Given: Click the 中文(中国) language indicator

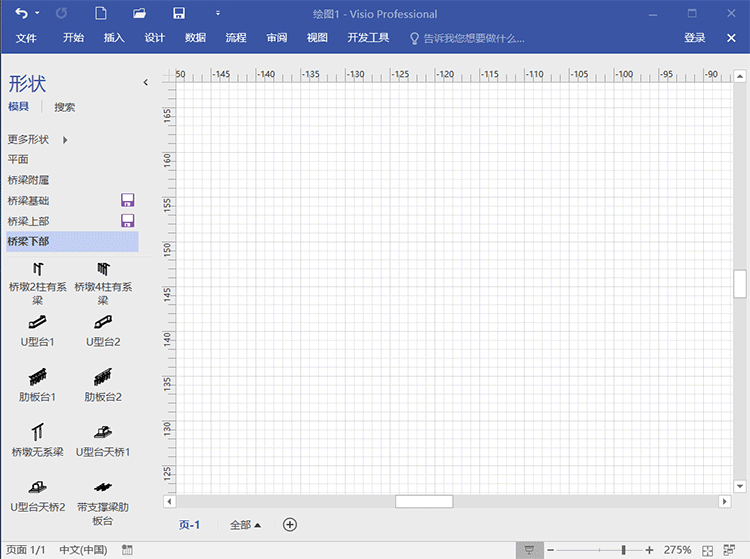Looking at the screenshot, I should click(x=83, y=550).
